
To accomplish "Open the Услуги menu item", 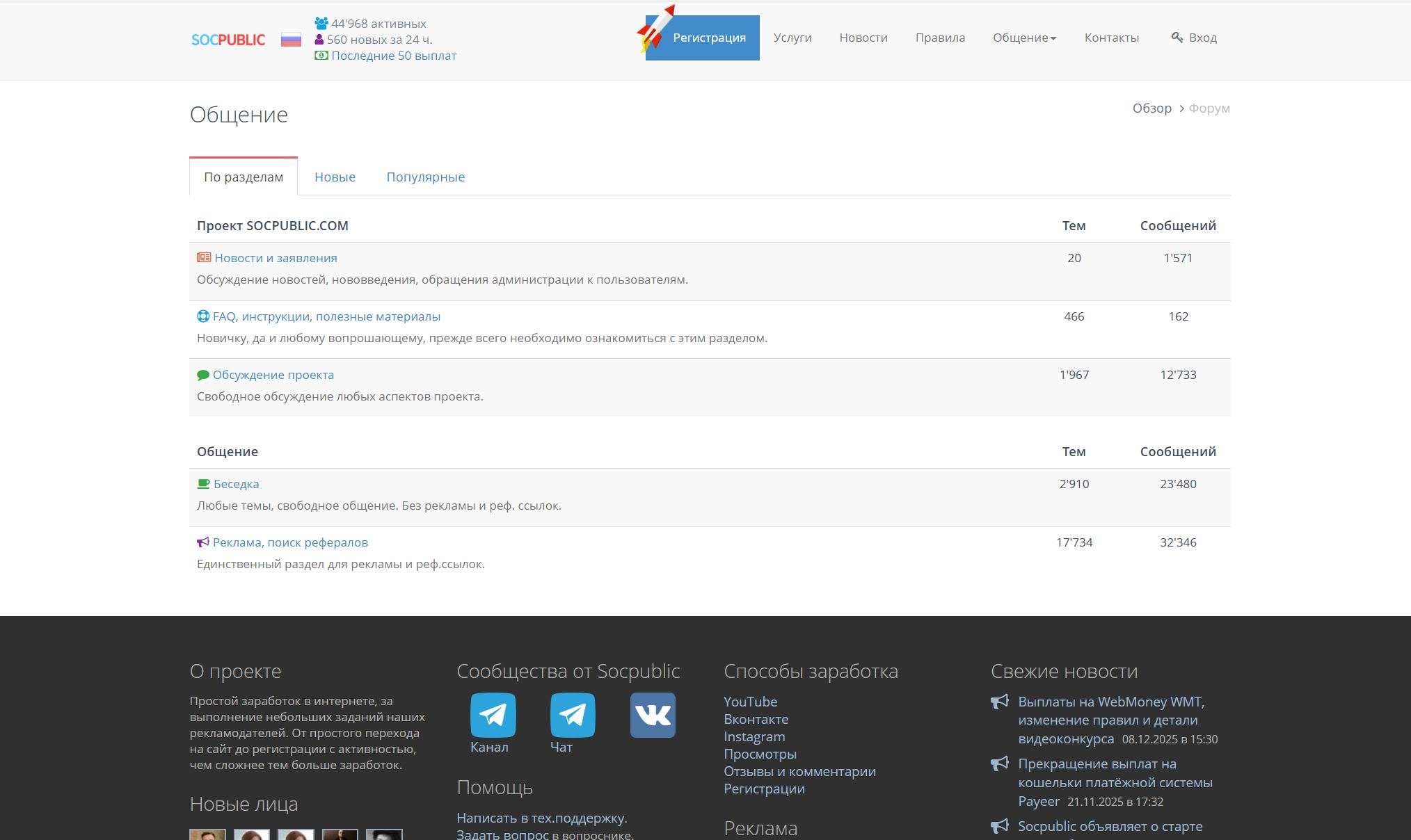I will tap(792, 38).
